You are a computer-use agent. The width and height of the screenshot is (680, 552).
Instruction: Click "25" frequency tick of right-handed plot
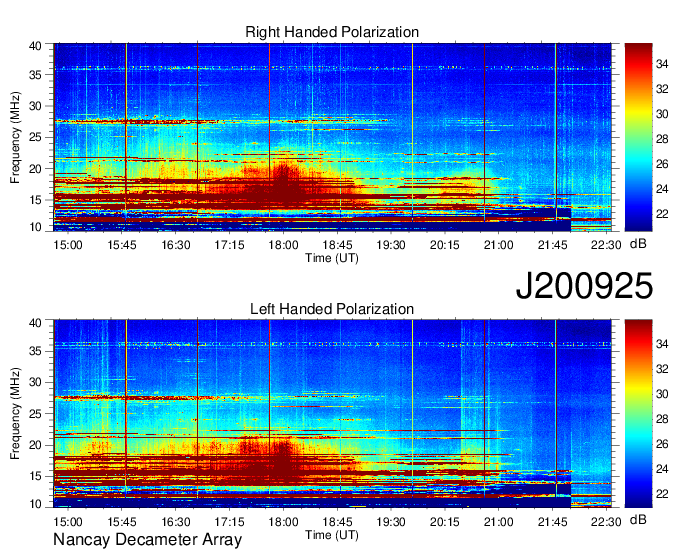[x=36, y=137]
